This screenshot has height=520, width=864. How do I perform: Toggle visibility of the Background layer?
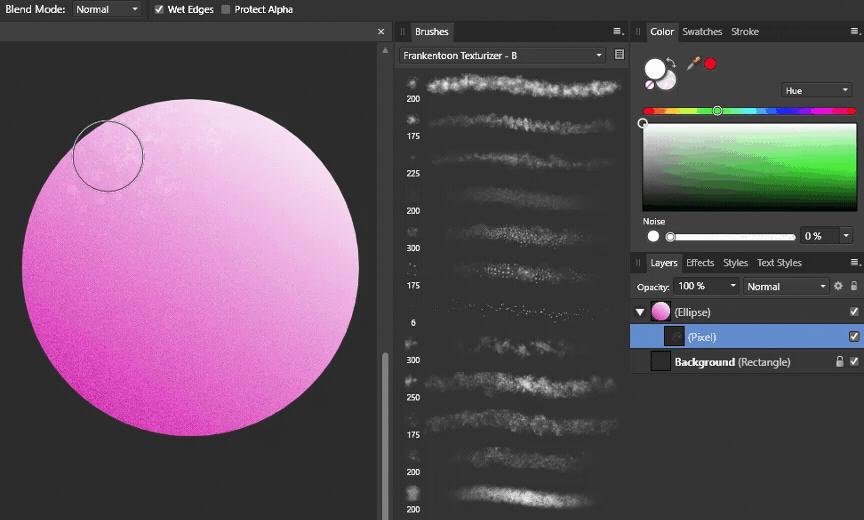point(854,361)
